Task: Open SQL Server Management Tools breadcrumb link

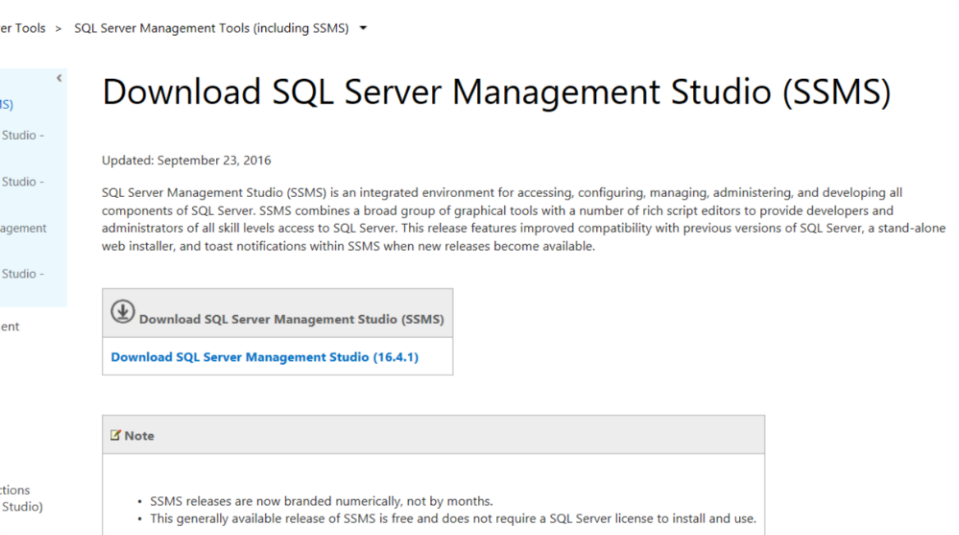Action: coord(212,28)
